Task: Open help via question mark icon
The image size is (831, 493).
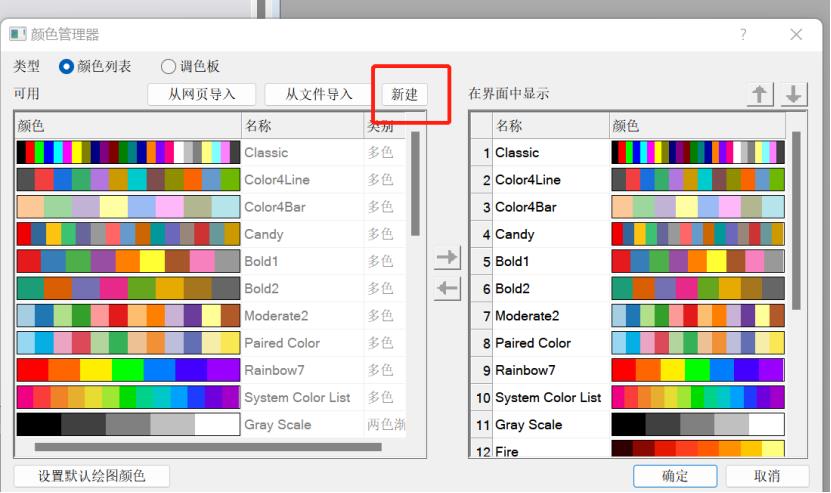Action: pyautogui.click(x=743, y=34)
